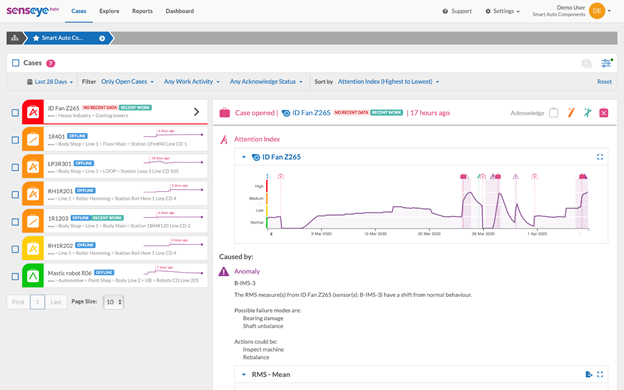
Task: Click the rightmost case marker on timeline
Action: (583, 176)
